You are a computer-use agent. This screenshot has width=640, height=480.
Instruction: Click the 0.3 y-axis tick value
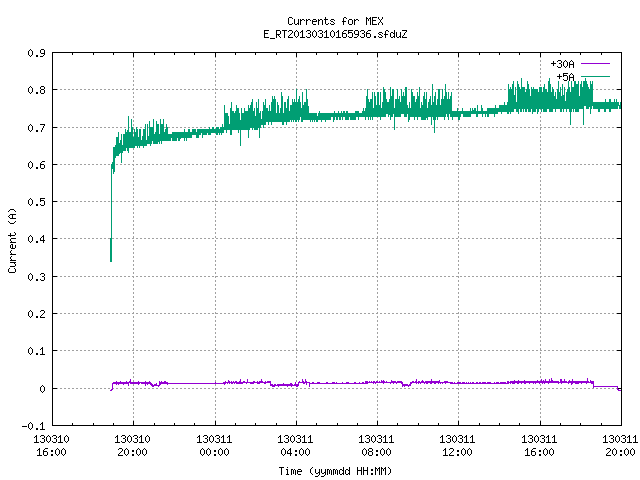pos(37,277)
